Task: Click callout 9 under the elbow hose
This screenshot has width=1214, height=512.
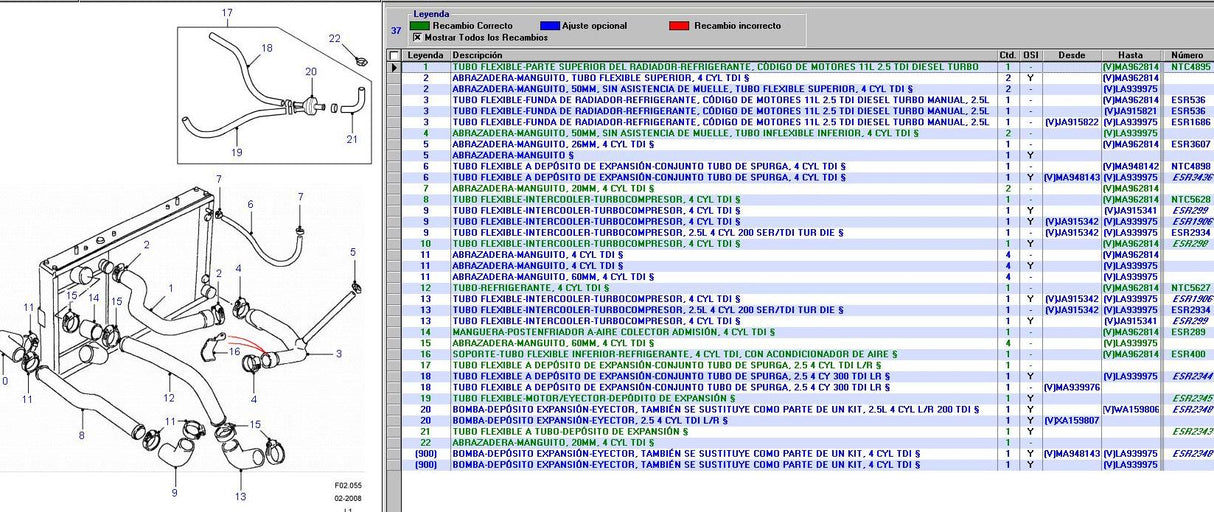Action: [173, 491]
